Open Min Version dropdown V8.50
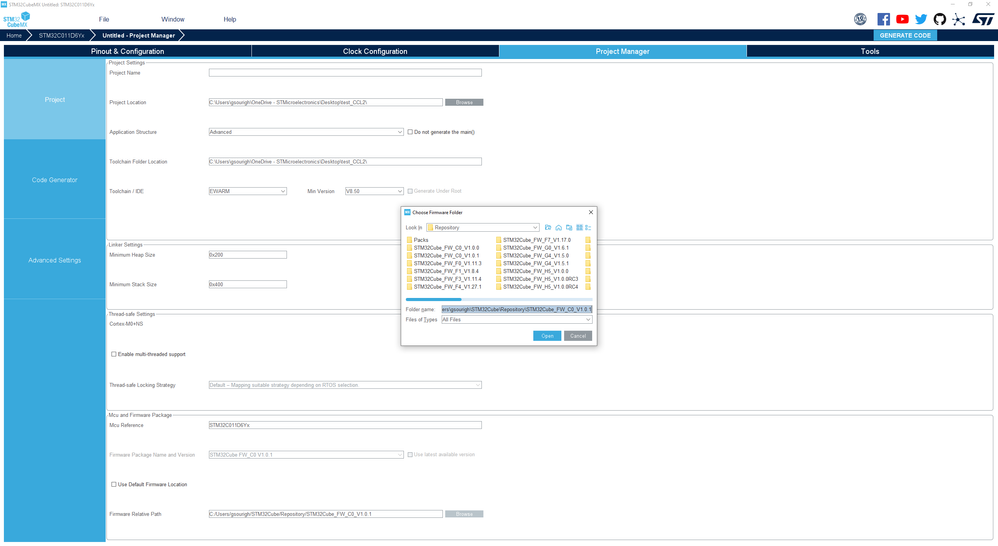 coord(374,191)
